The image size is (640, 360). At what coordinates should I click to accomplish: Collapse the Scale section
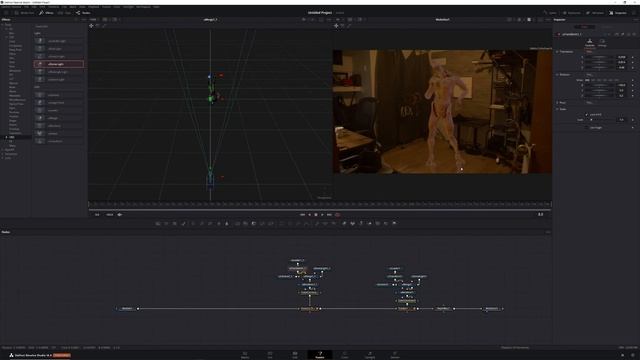557,109
